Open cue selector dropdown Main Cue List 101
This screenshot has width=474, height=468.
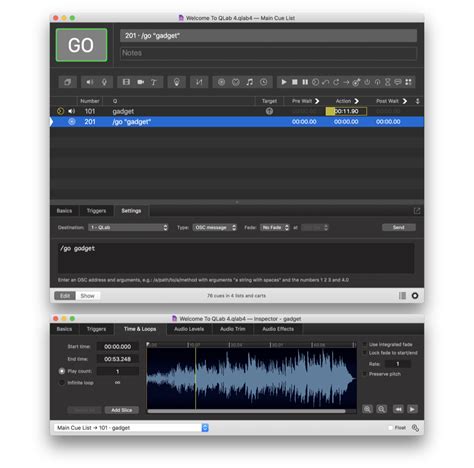[x=131, y=428]
